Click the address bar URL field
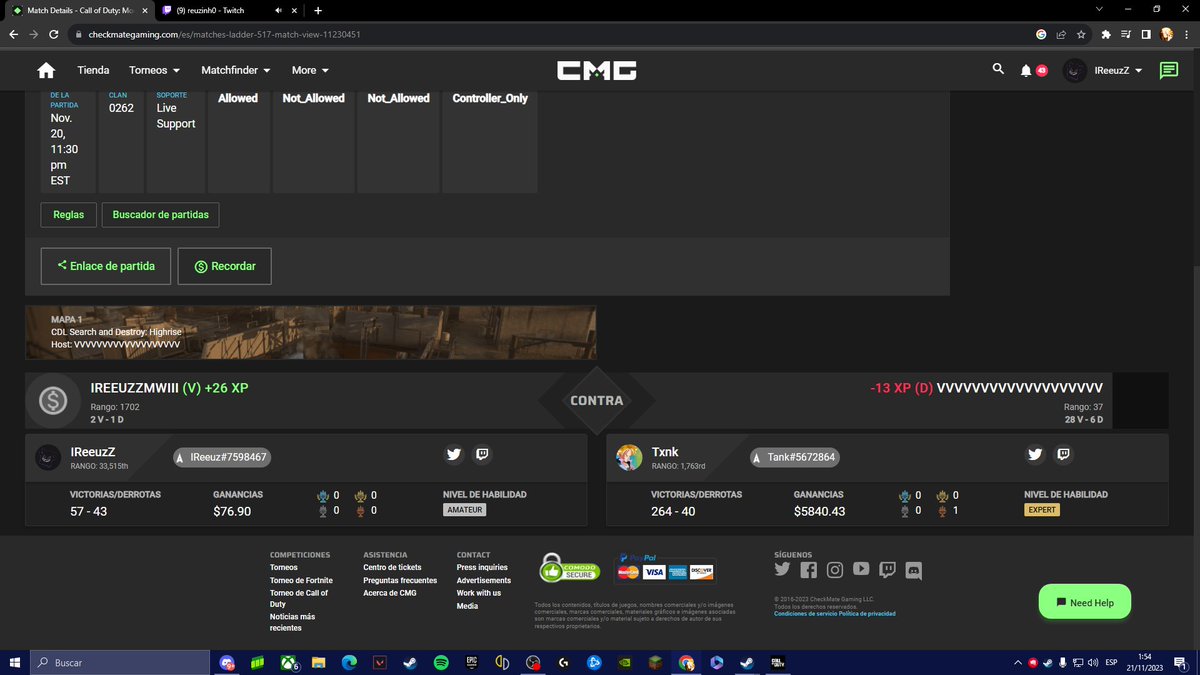The width and height of the screenshot is (1200, 675). pos(560,33)
